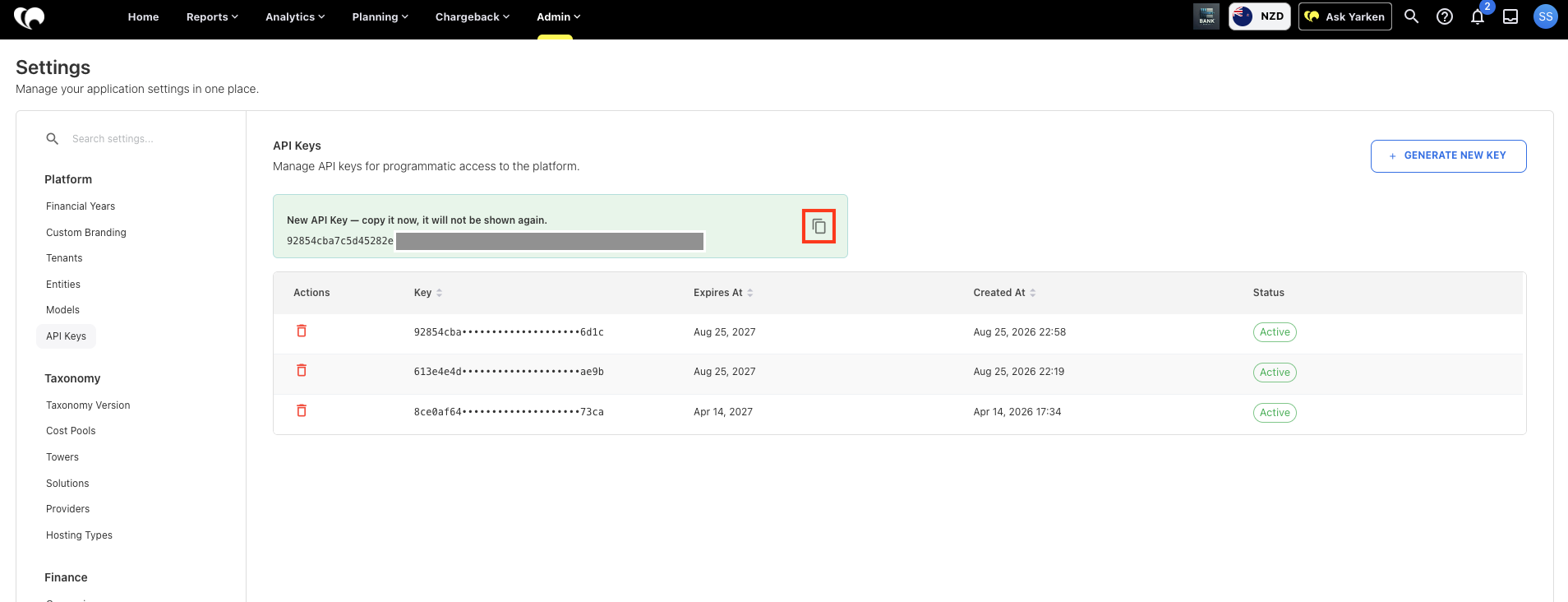Open Financial Years settings
This screenshot has height=602, width=1568.
81,206
